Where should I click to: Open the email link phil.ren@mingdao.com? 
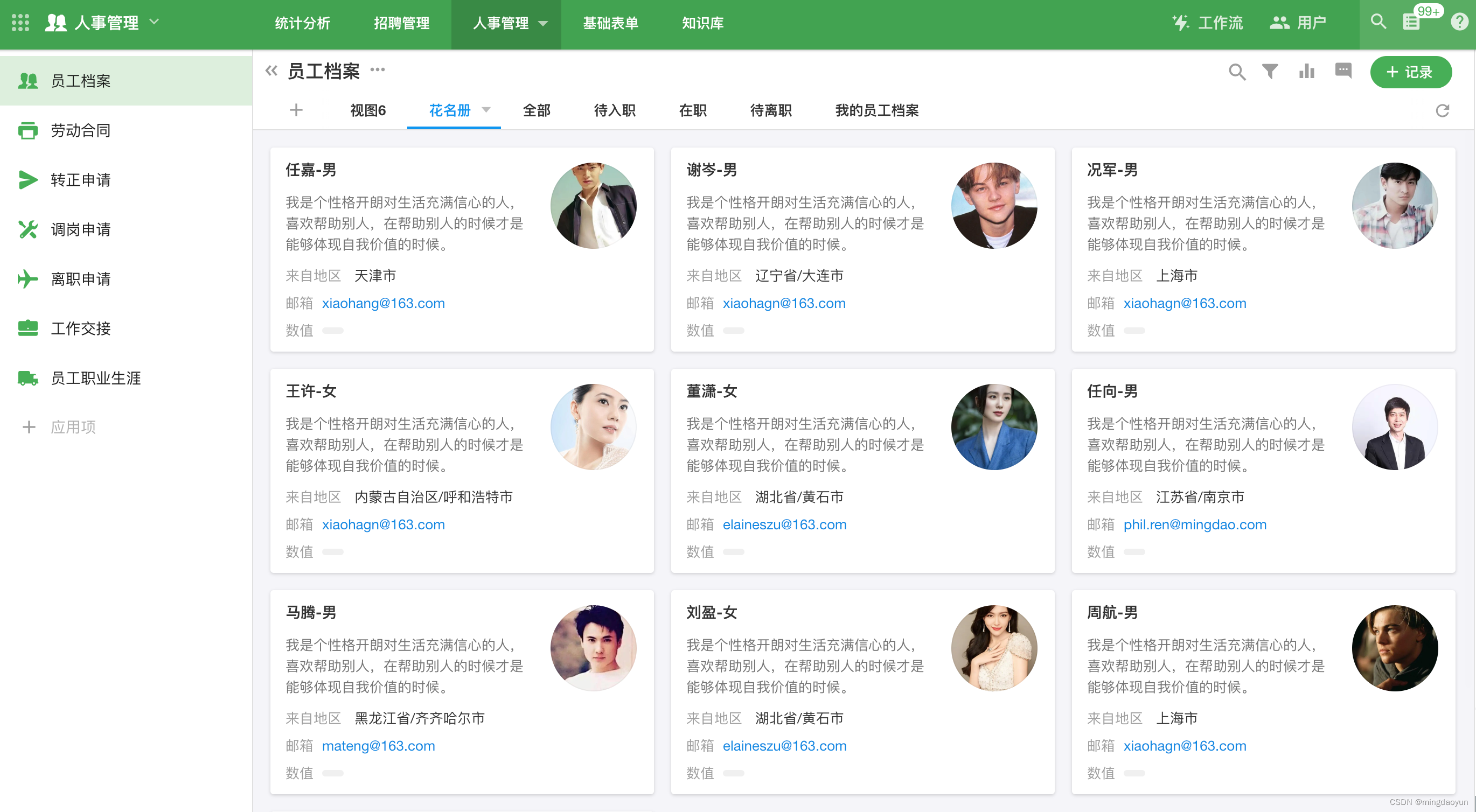coord(1195,524)
